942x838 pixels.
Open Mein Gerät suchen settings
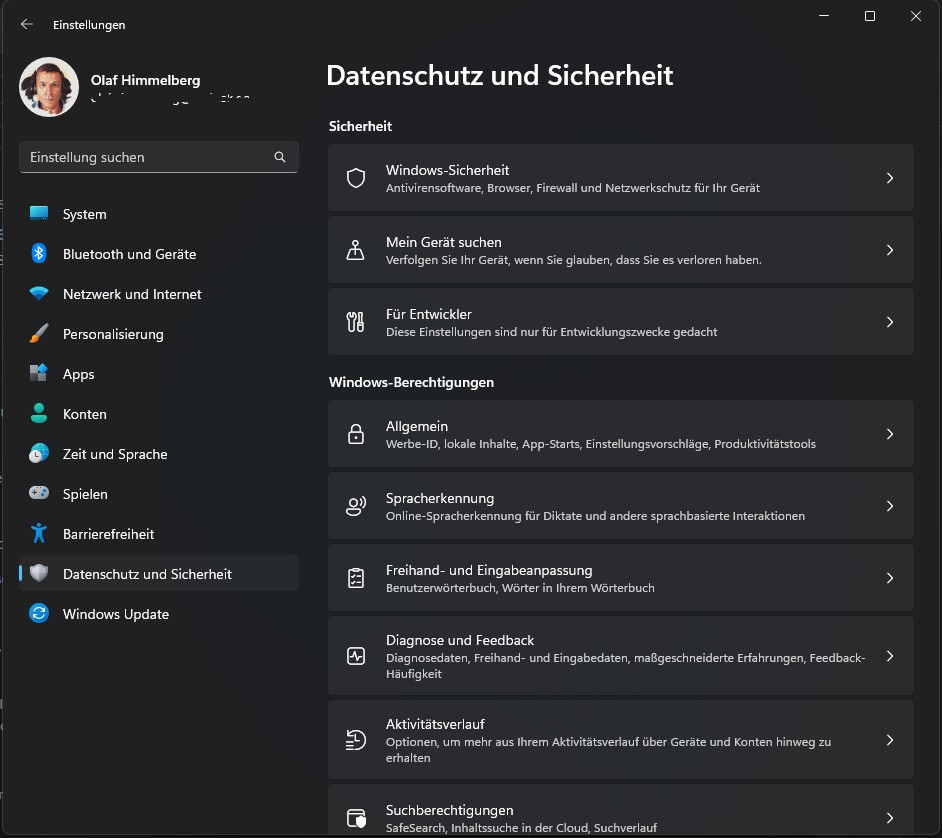click(621, 250)
